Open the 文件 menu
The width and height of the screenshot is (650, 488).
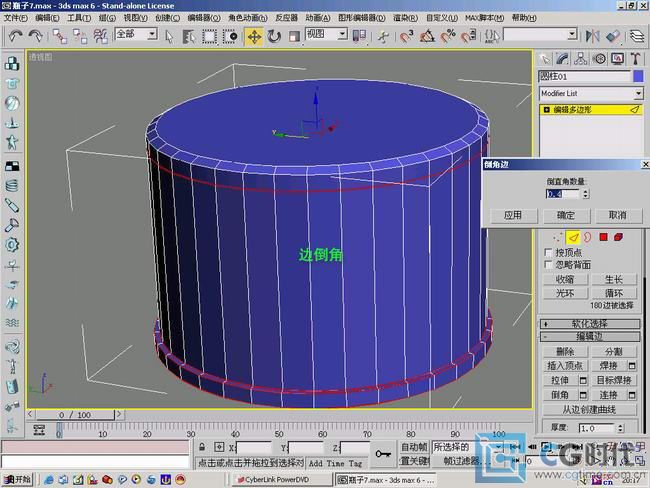pyautogui.click(x=16, y=18)
